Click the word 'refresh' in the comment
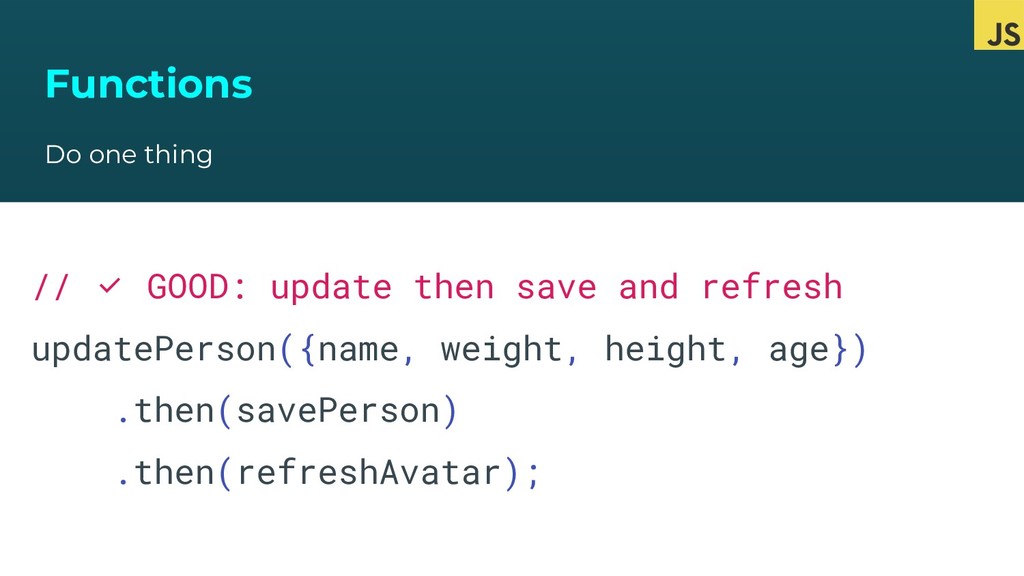Screen dimensions: 1024x576 (772, 287)
